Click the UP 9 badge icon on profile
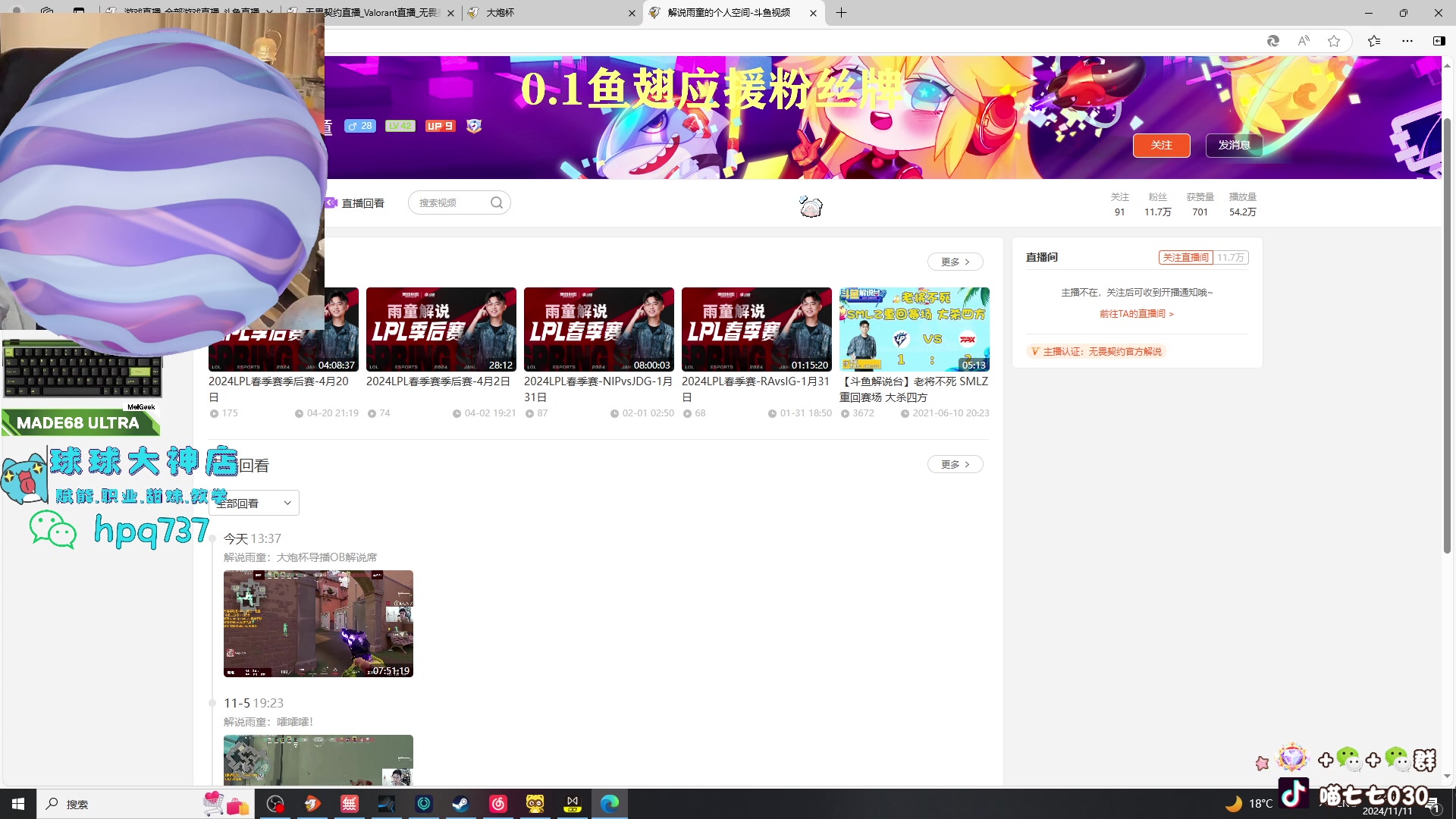 pyautogui.click(x=440, y=126)
